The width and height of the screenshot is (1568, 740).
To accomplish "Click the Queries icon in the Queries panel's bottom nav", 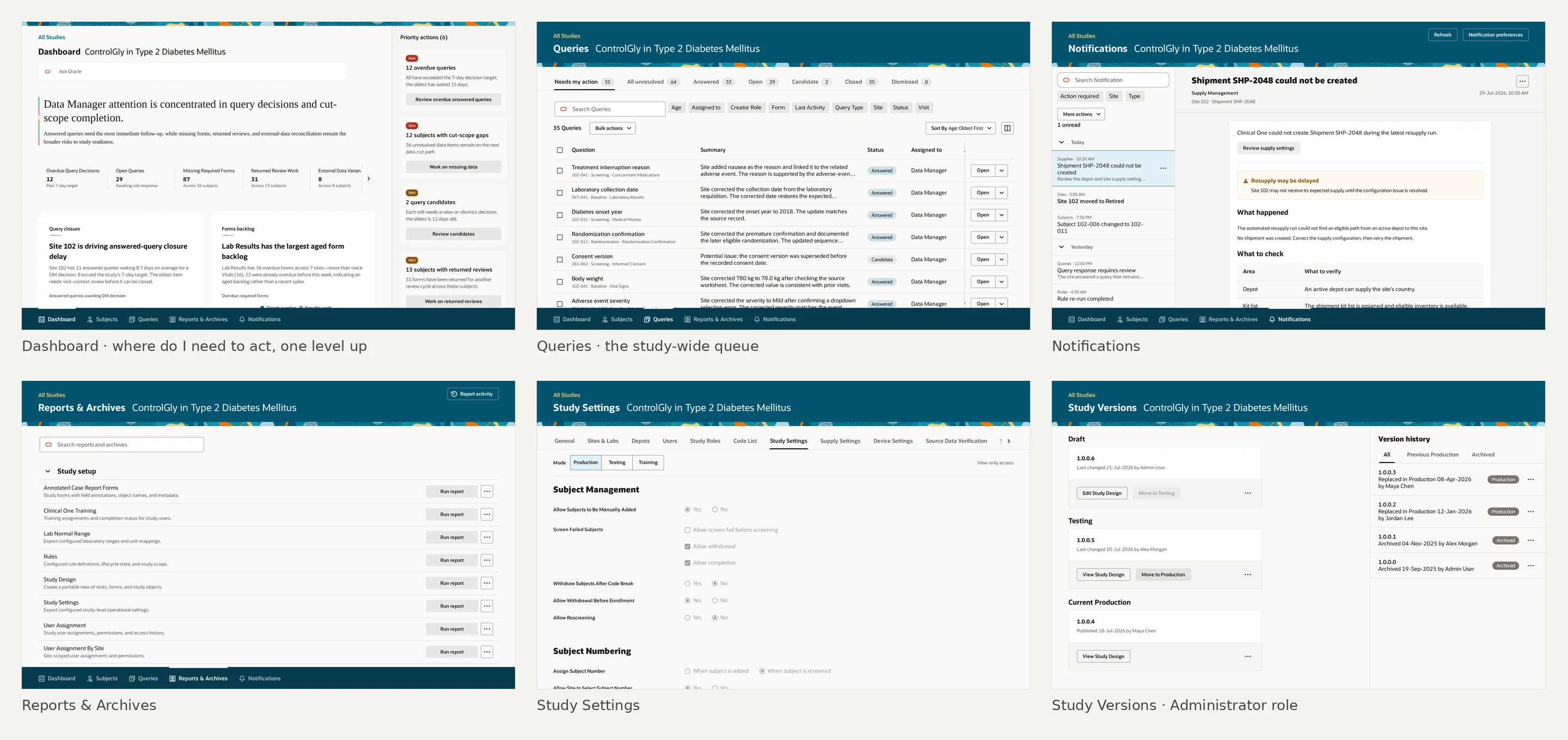I will [647, 319].
